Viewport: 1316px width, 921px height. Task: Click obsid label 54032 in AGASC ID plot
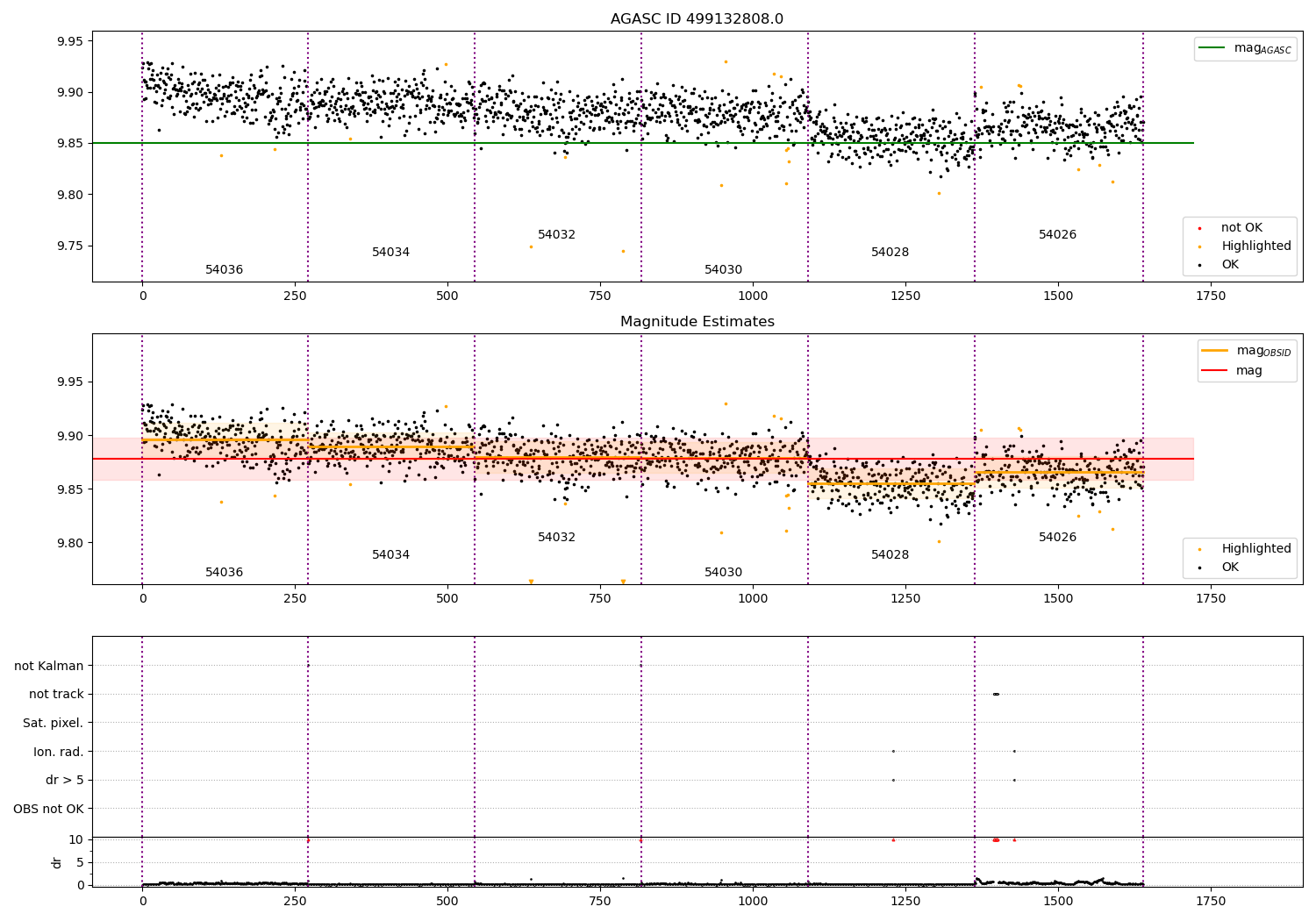557,235
